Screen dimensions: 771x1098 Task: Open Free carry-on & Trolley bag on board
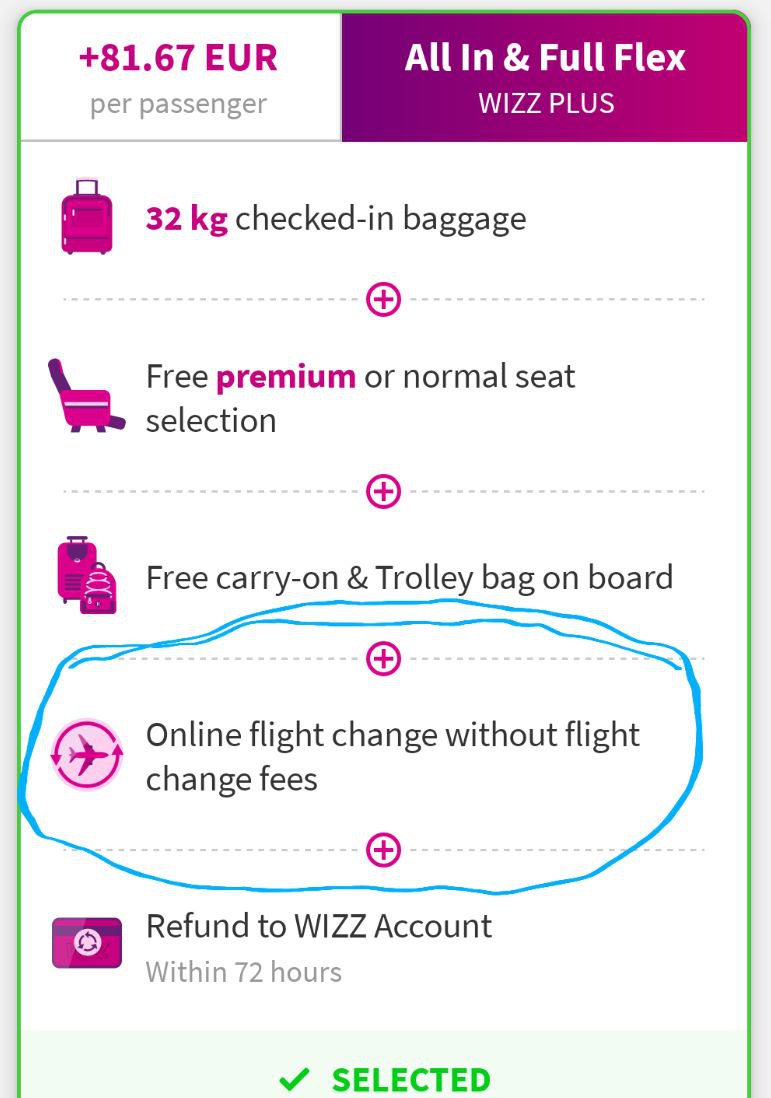(409, 578)
